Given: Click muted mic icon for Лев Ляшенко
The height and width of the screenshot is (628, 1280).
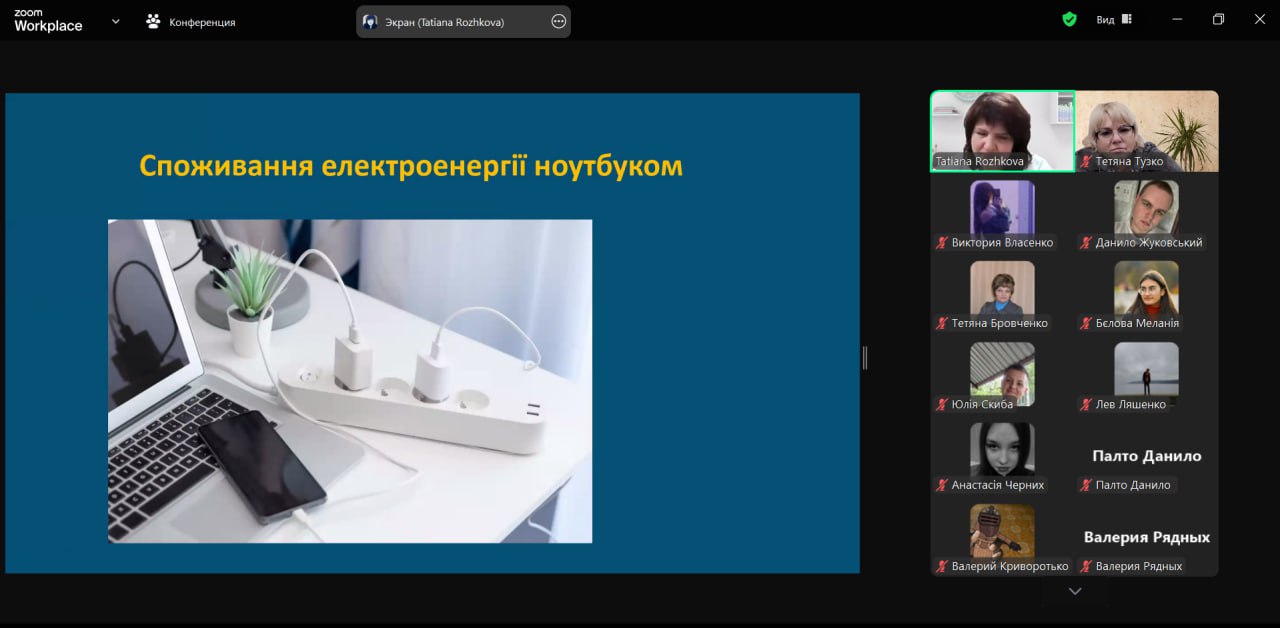Looking at the screenshot, I should tap(1086, 405).
